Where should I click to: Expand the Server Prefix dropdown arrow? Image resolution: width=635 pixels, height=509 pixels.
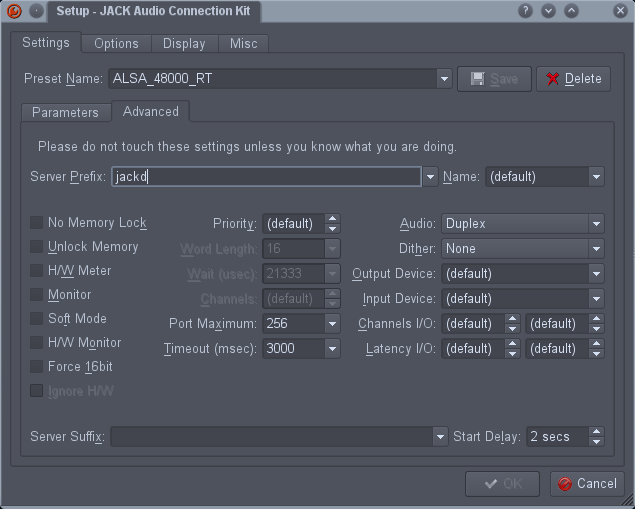coord(430,177)
